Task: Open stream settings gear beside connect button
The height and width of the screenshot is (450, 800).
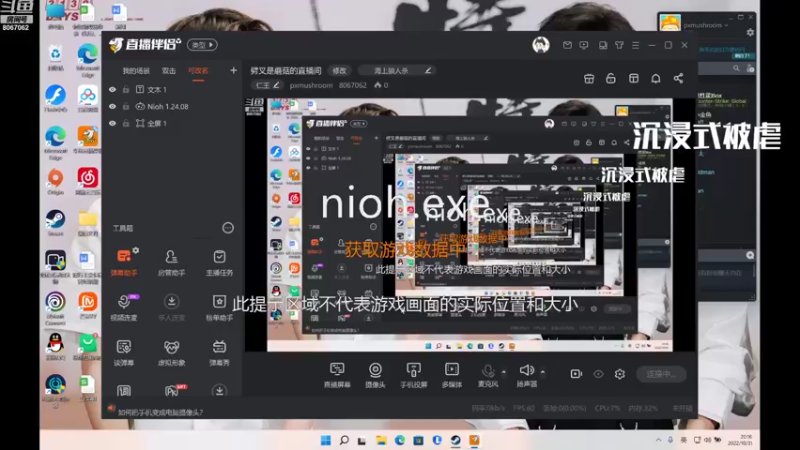Action: (619, 374)
